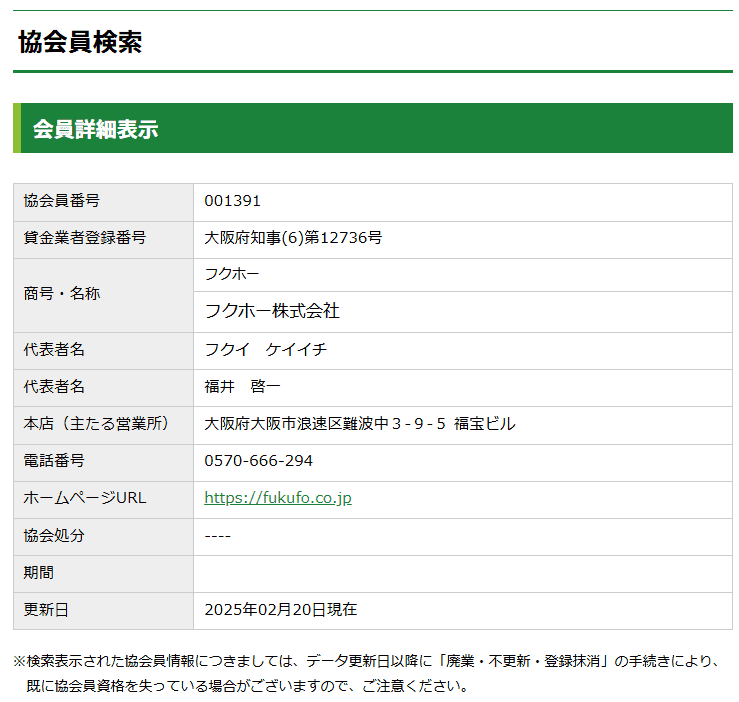Click the update date 2025年02月20日現在

pos(280,609)
